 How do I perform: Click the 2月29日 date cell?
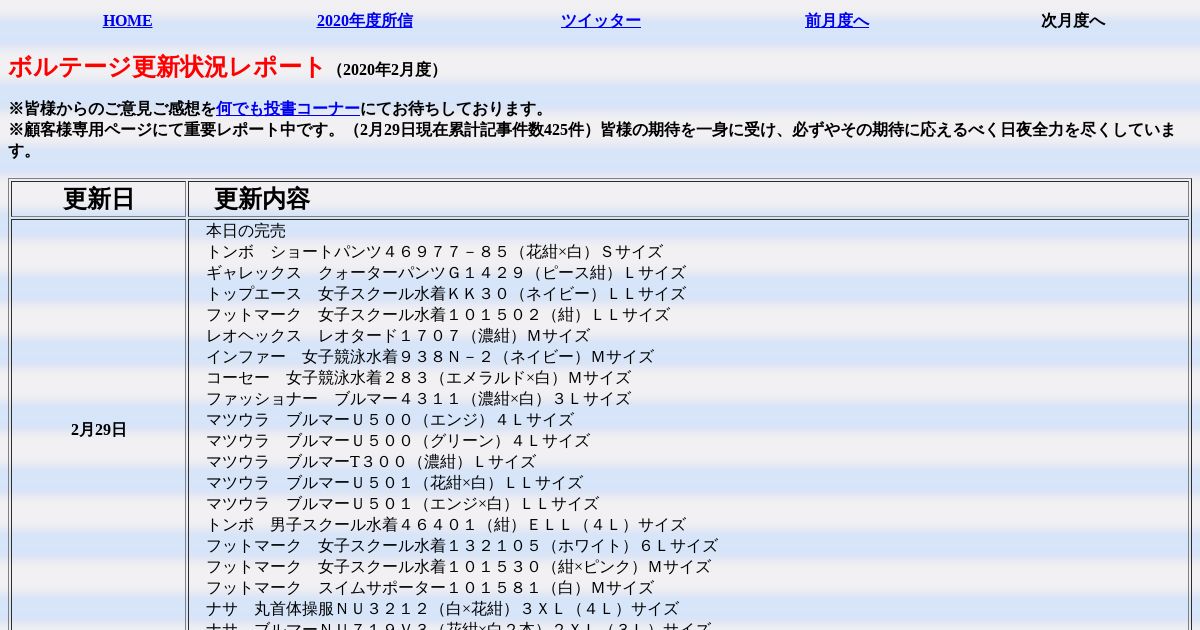point(99,430)
